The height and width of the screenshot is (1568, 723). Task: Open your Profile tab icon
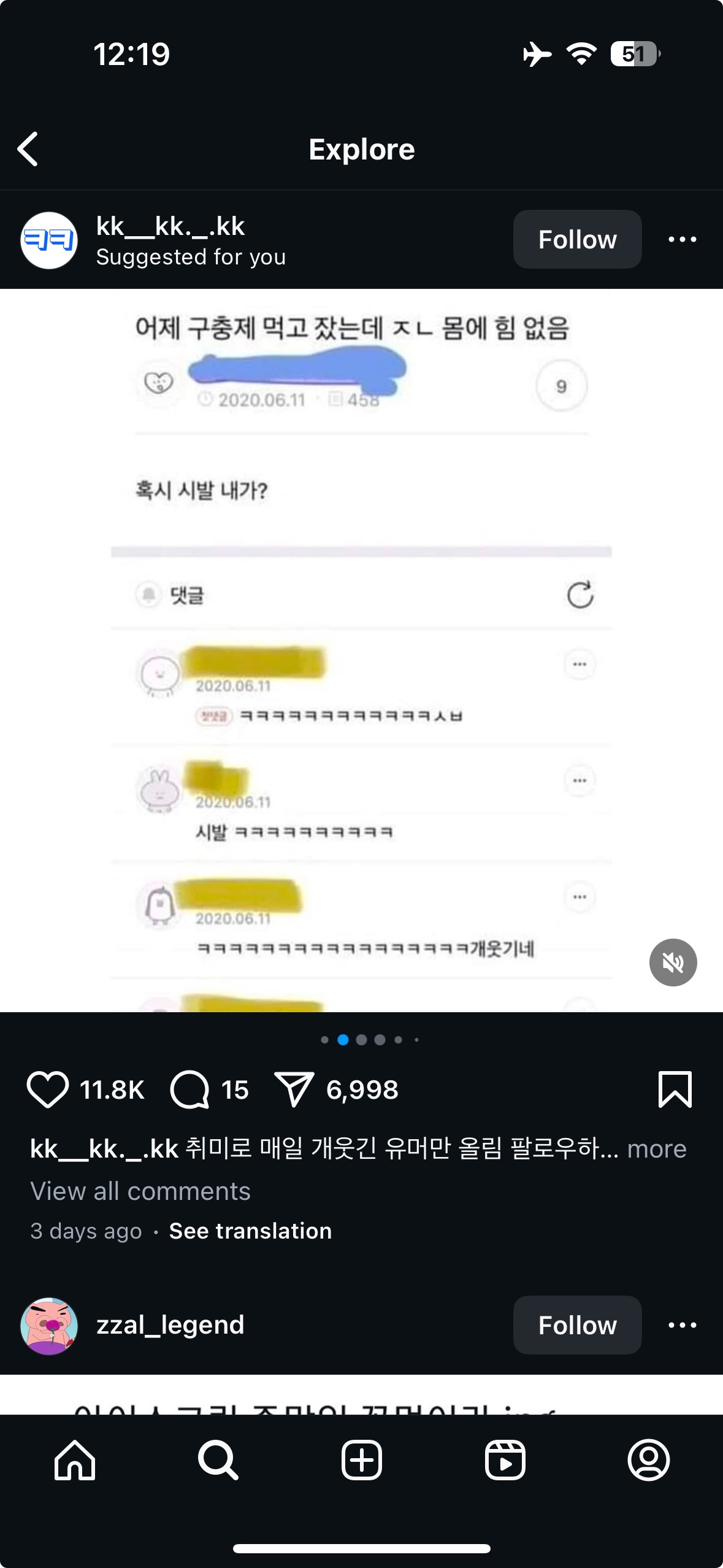tap(648, 1460)
